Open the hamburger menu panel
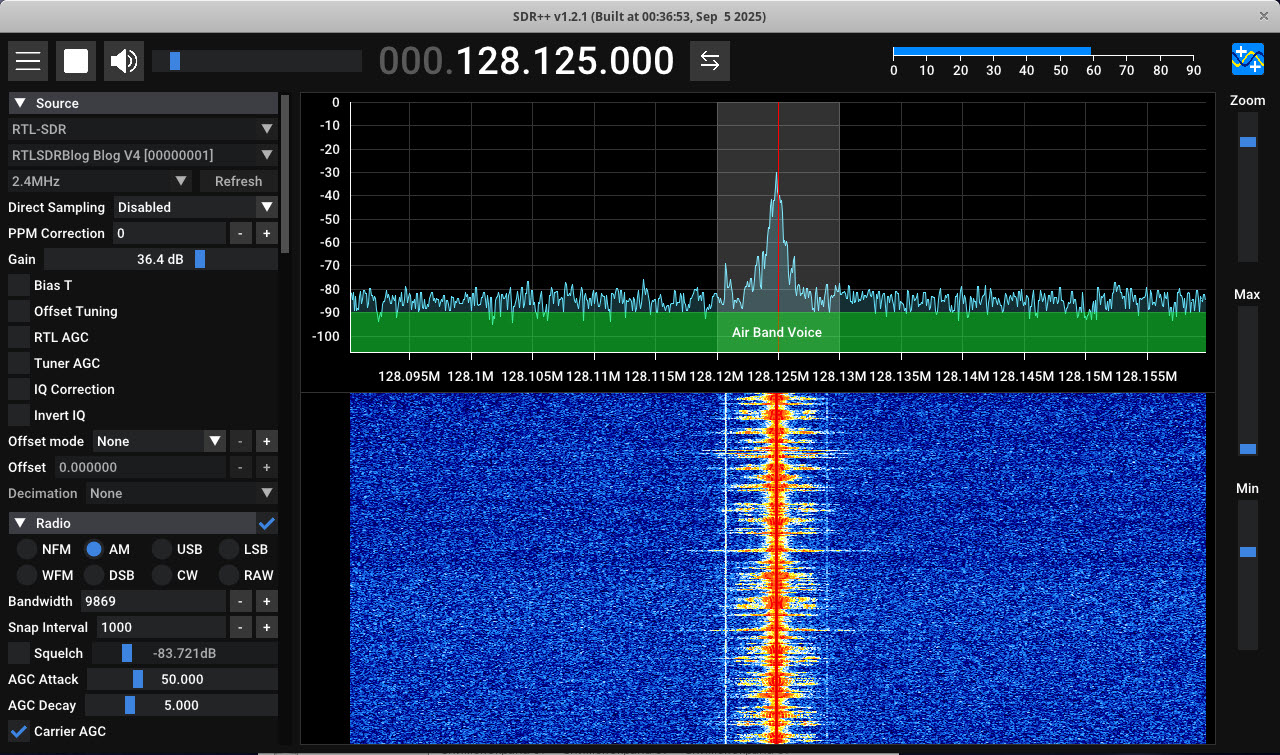This screenshot has width=1280, height=755. pyautogui.click(x=28, y=61)
